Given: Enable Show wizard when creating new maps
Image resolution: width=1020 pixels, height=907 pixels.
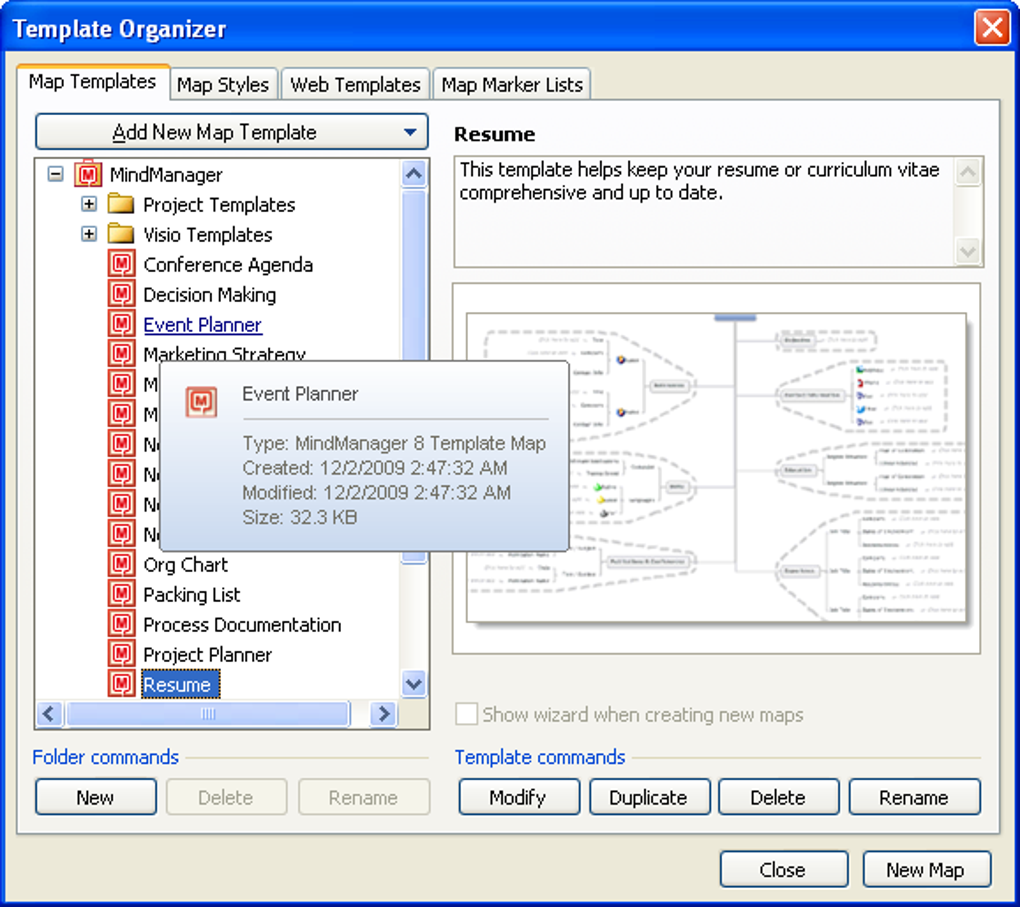Looking at the screenshot, I should click(x=466, y=714).
